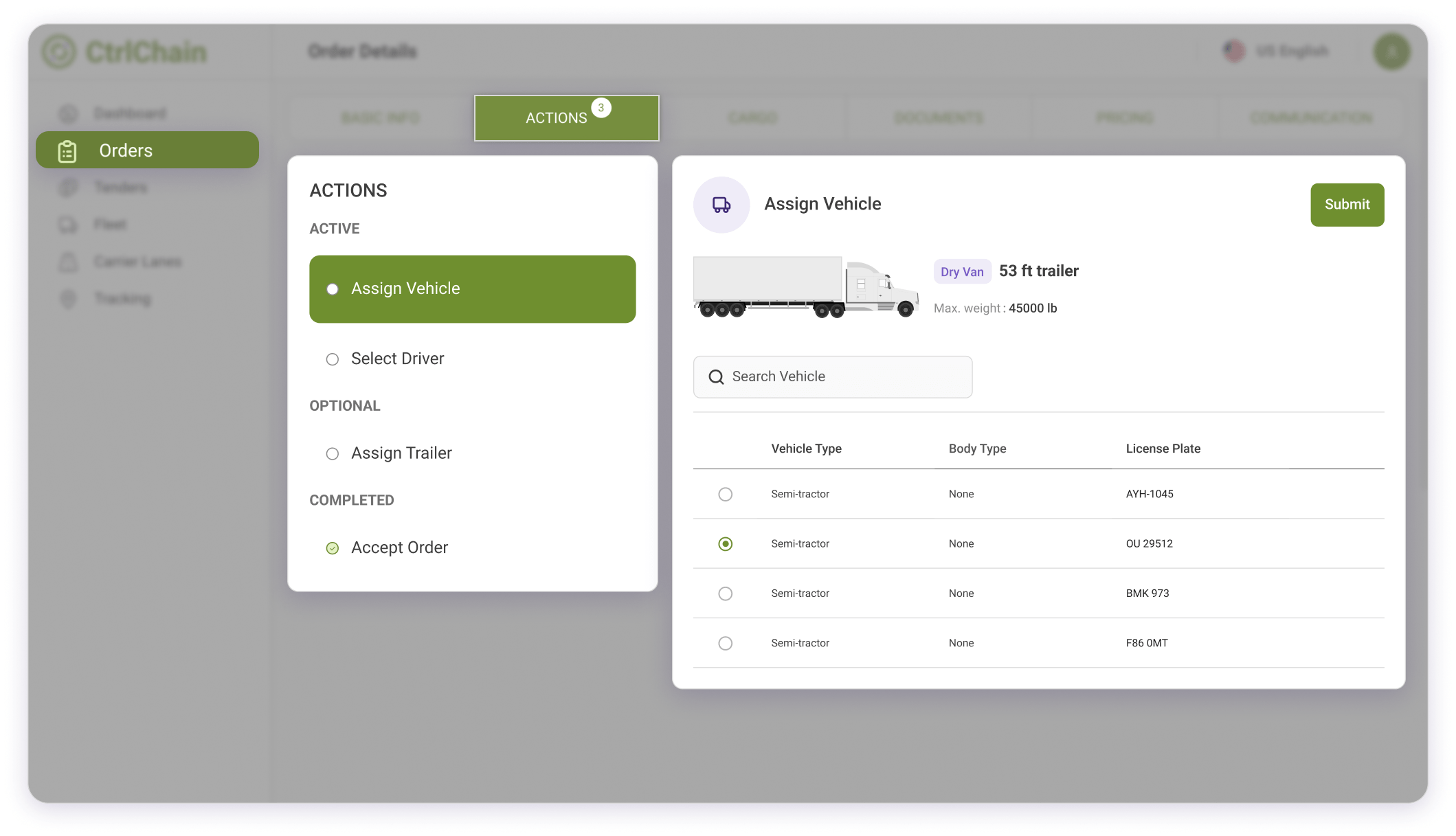Click the trailer truck thumbnail image

pos(805,287)
